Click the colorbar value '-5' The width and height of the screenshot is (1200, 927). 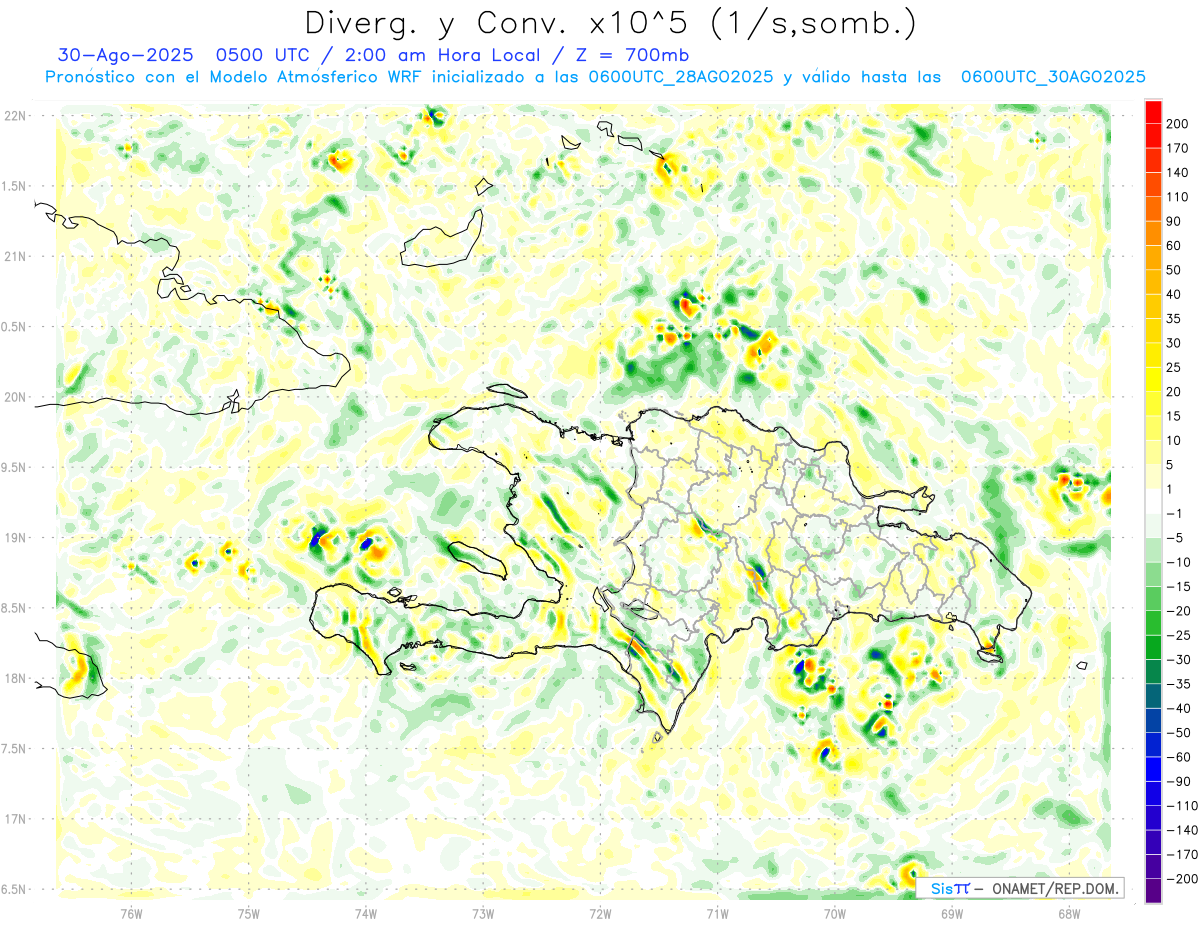pyautogui.click(x=1175, y=538)
